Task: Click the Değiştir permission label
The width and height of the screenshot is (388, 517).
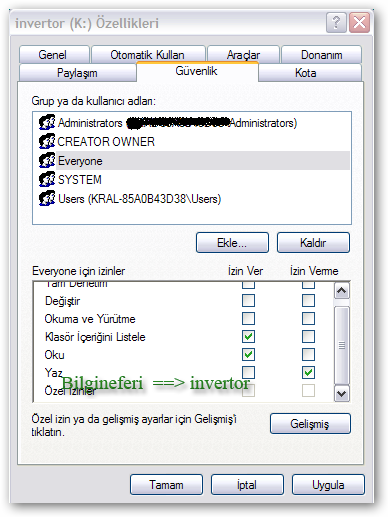Action: [x=63, y=301]
